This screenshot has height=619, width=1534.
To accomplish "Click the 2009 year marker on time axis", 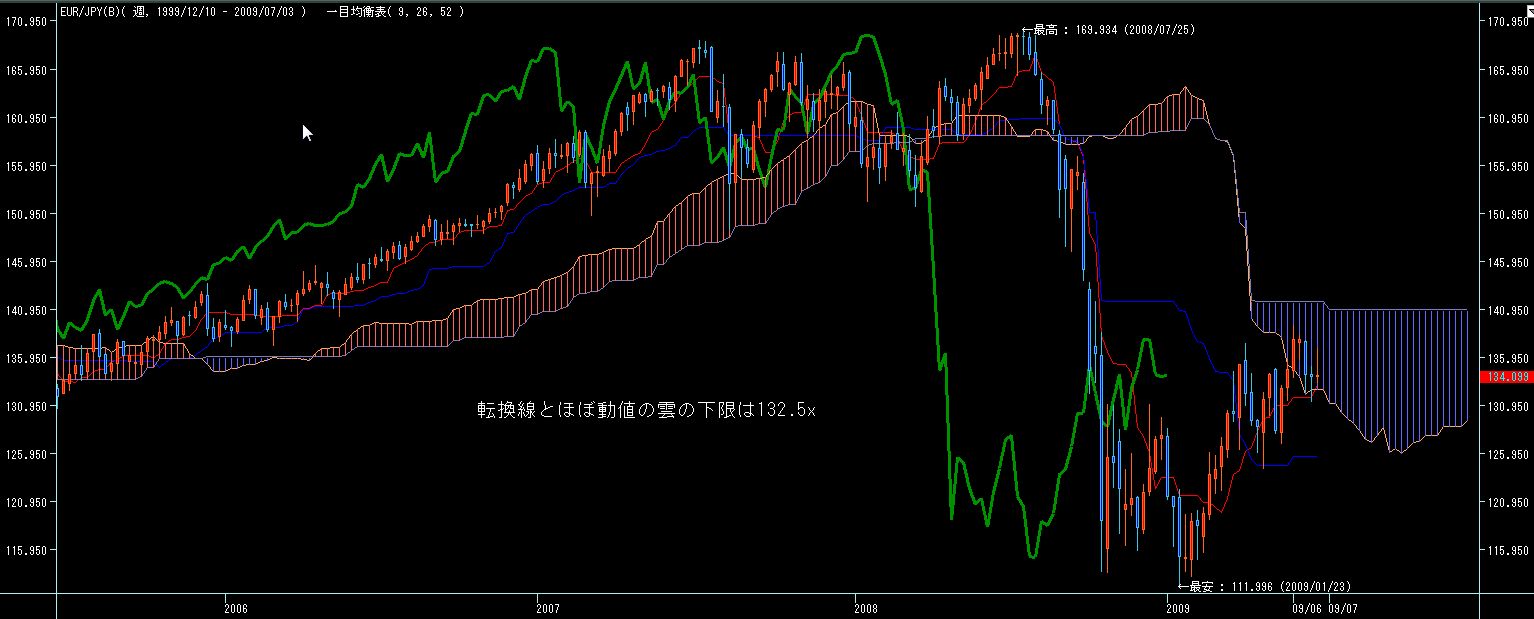I will click(1177, 607).
